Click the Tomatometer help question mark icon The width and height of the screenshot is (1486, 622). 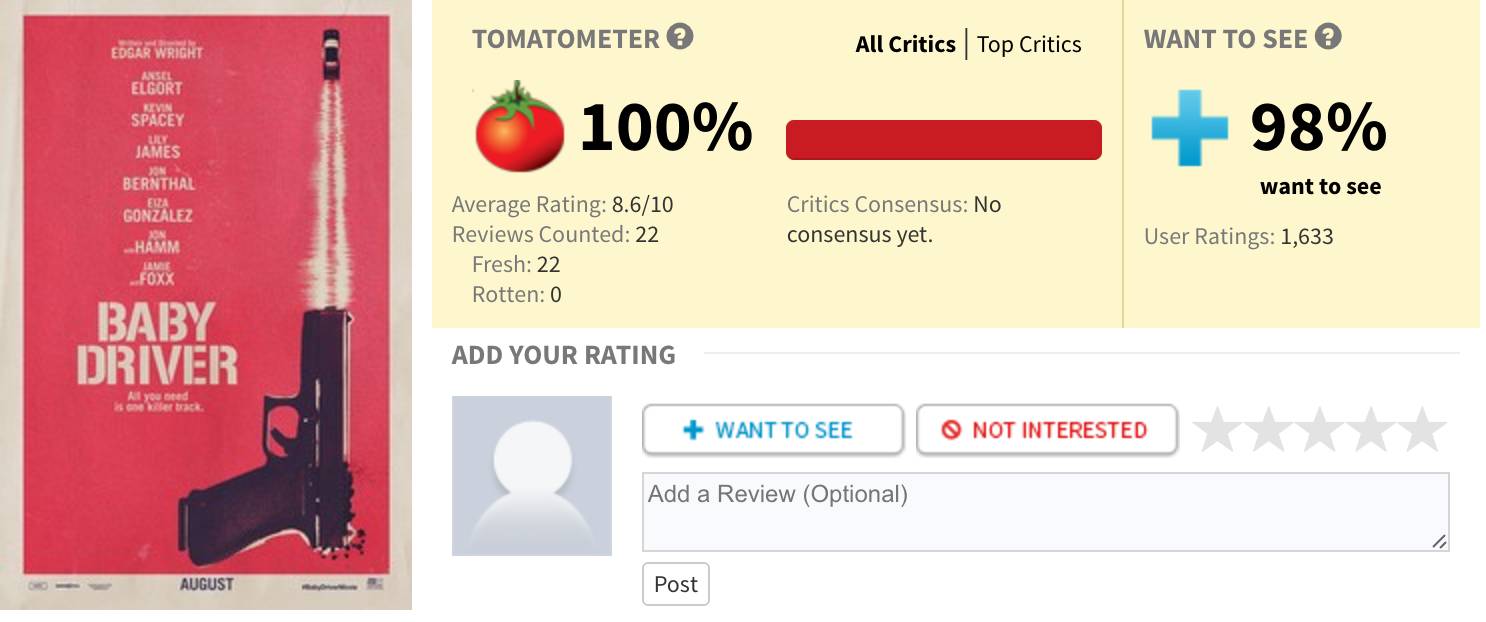[680, 38]
